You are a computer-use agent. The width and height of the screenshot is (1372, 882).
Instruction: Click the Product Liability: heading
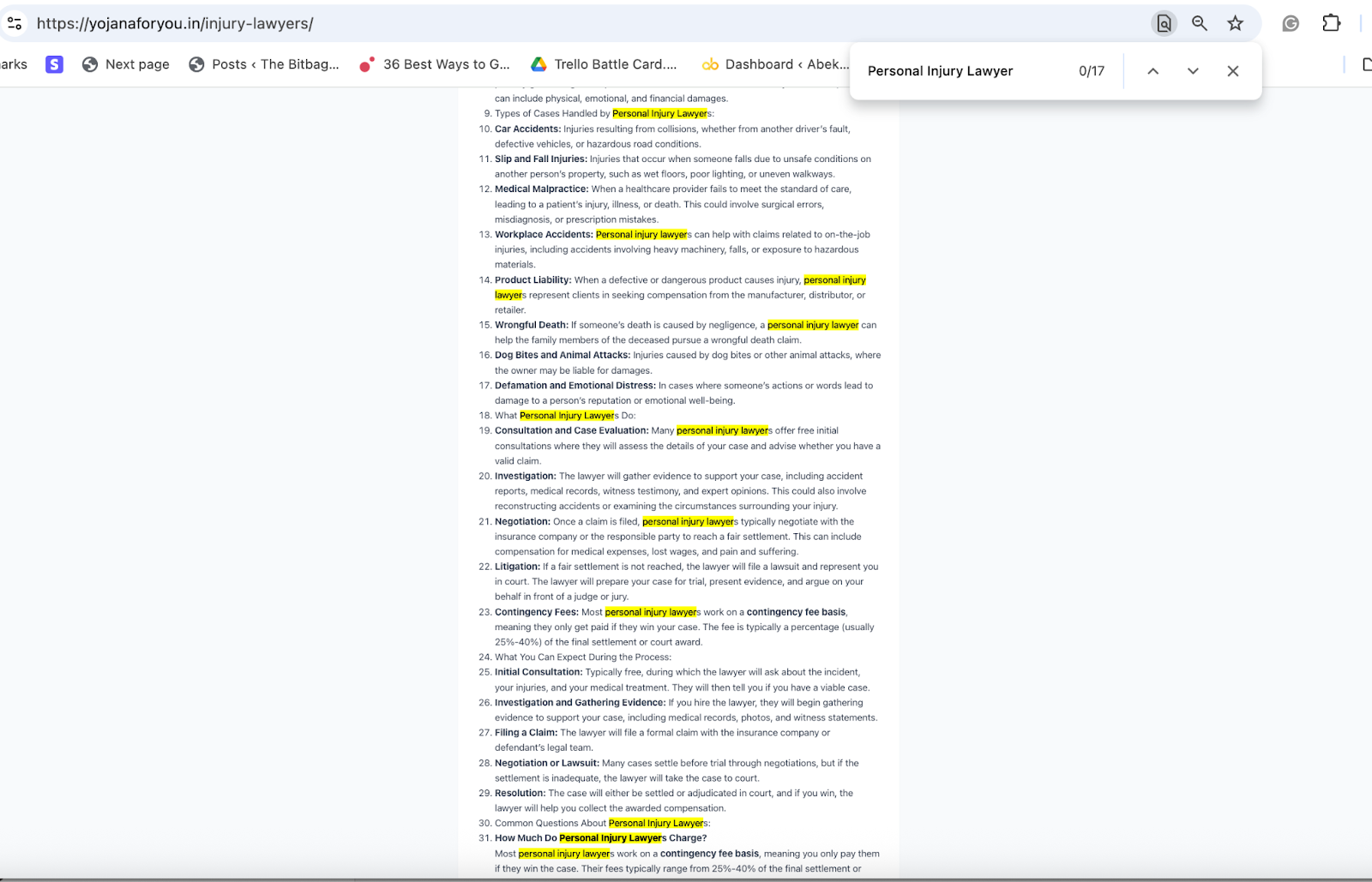pos(533,279)
